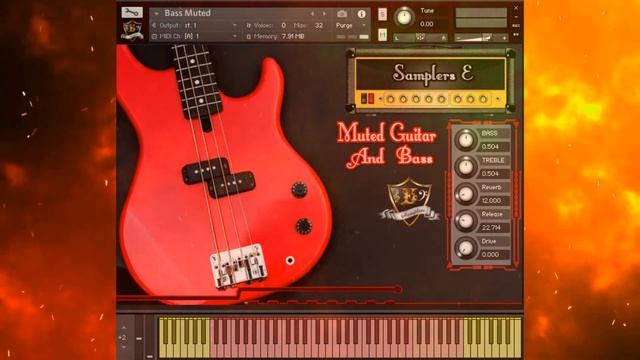Open instrument edit mode with wrench icon

click(x=132, y=12)
